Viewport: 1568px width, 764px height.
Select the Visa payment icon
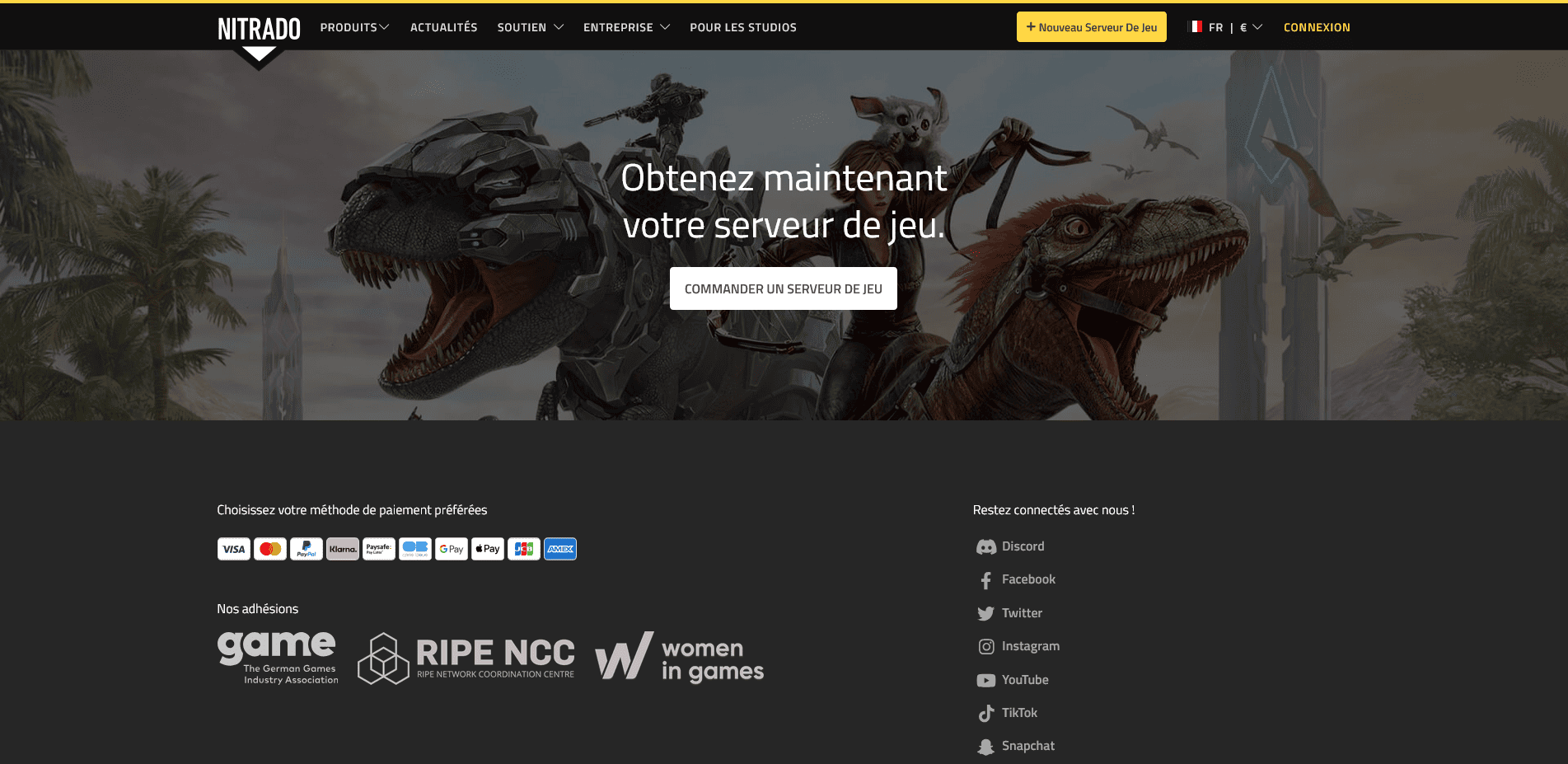234,549
